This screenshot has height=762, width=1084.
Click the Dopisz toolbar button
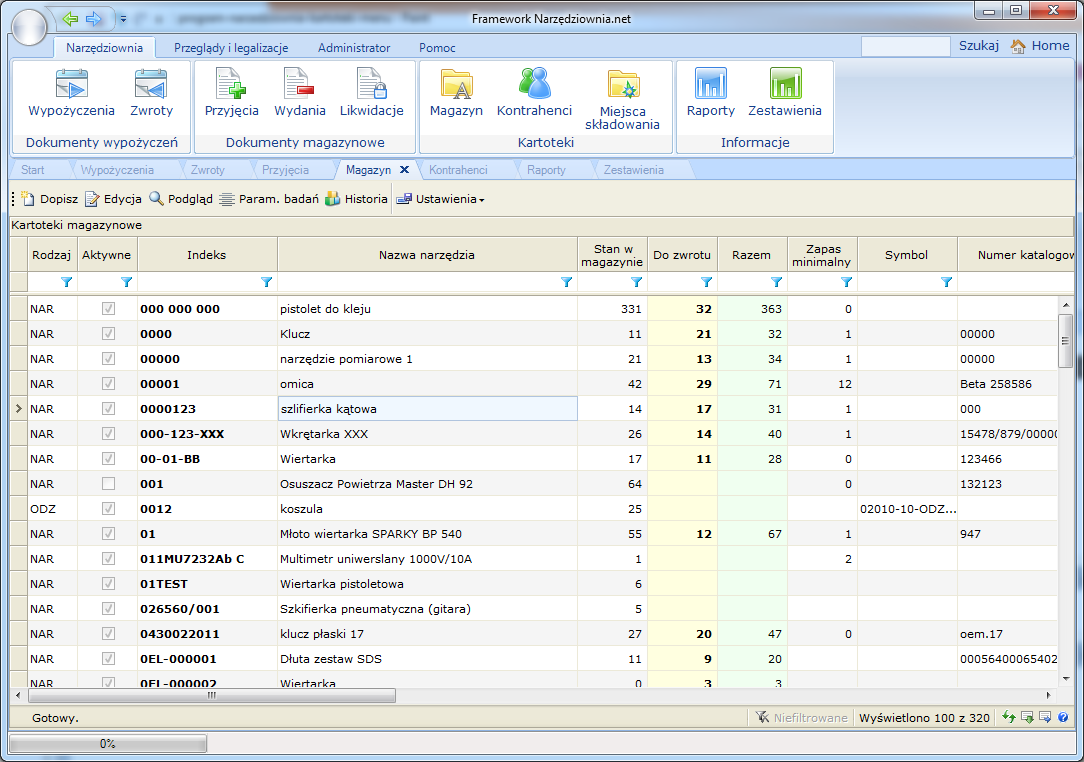[49, 199]
